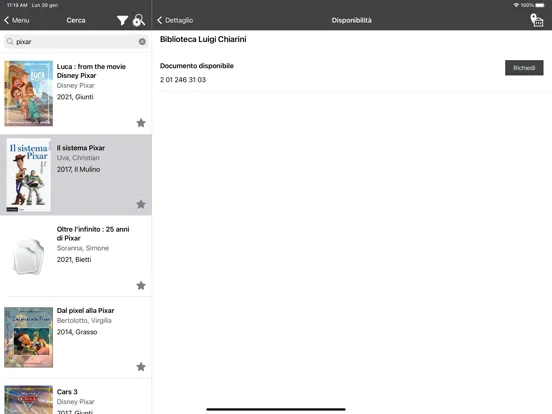
Task: Click 2021, Bietti publication info
Action: (x=74, y=259)
